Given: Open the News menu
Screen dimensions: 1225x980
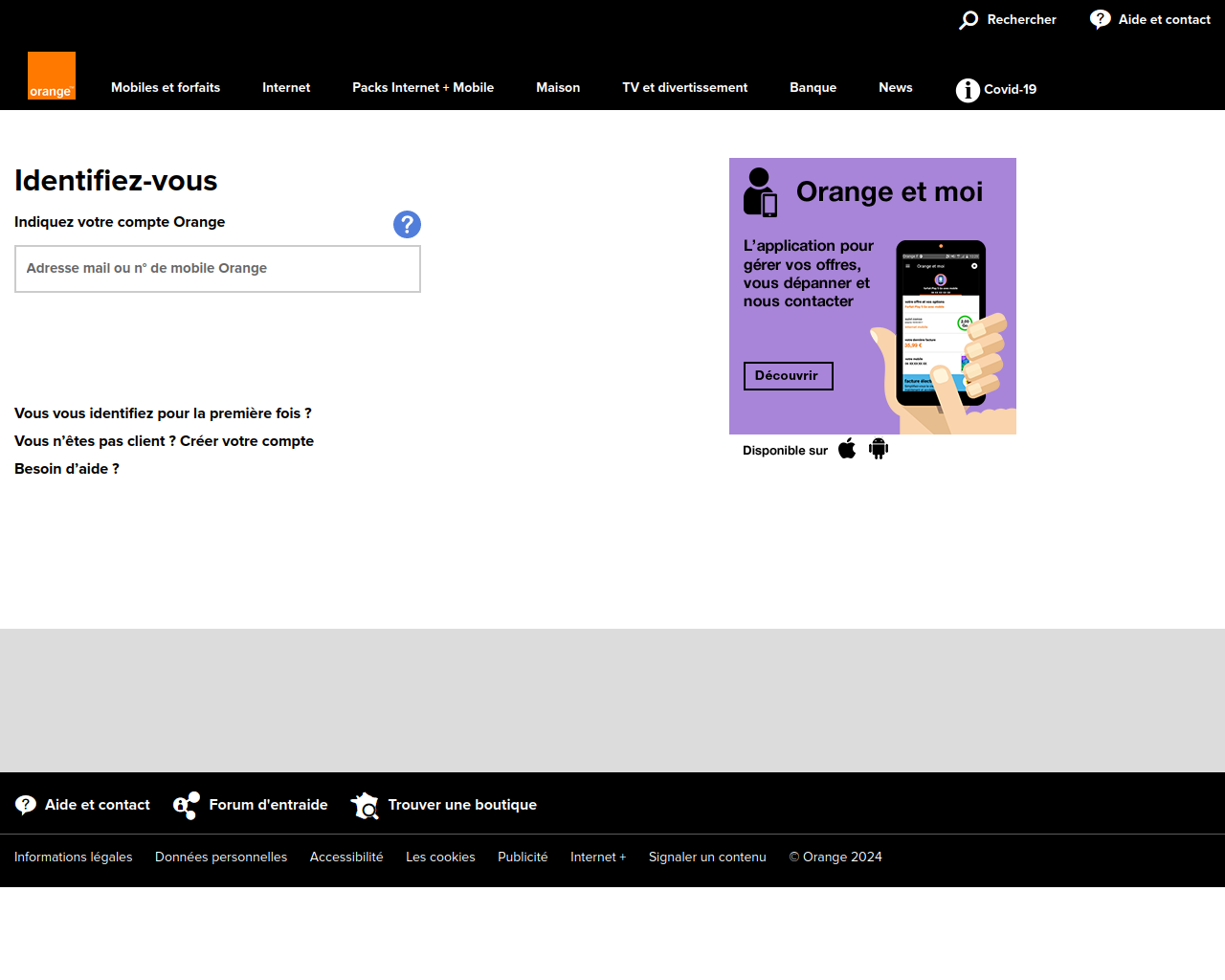Looking at the screenshot, I should click(x=896, y=87).
